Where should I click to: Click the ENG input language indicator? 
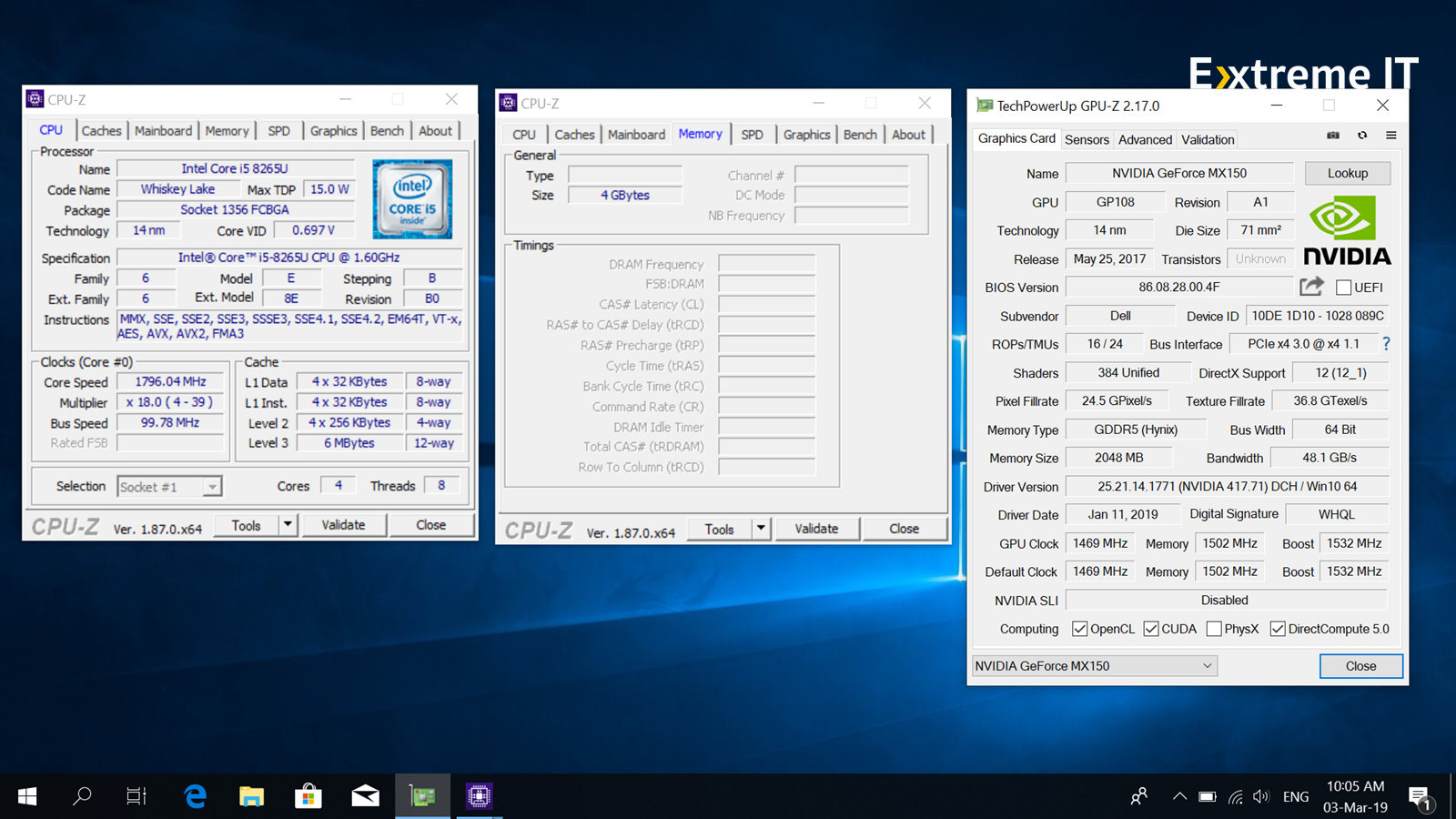point(1296,796)
